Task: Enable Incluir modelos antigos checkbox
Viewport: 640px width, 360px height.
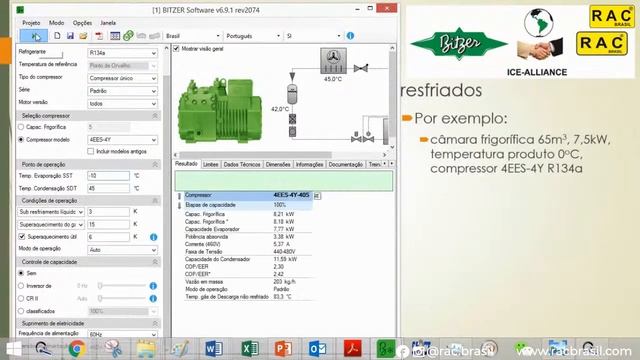Action: pyautogui.click(x=91, y=151)
